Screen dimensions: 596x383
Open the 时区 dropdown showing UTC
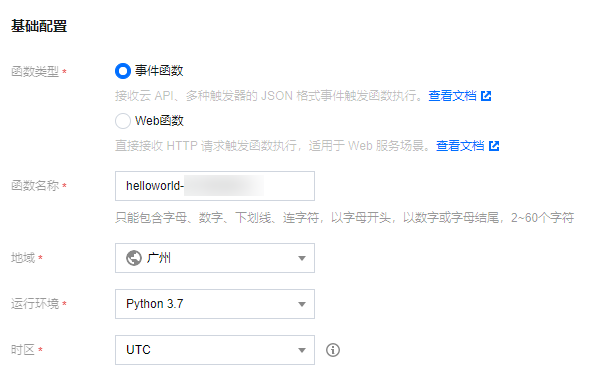point(215,350)
